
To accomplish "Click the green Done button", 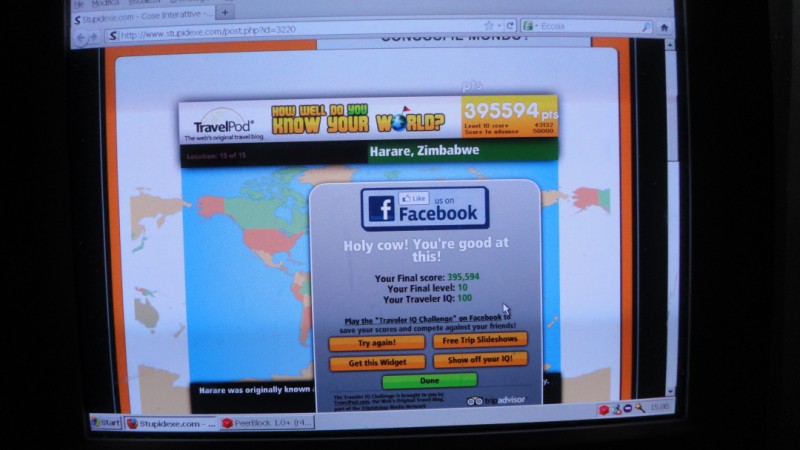I will 430,381.
